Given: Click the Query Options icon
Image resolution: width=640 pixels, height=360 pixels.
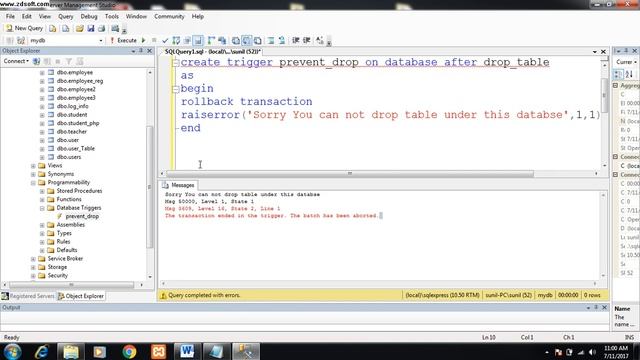Looking at the screenshot, I should tap(187, 40).
